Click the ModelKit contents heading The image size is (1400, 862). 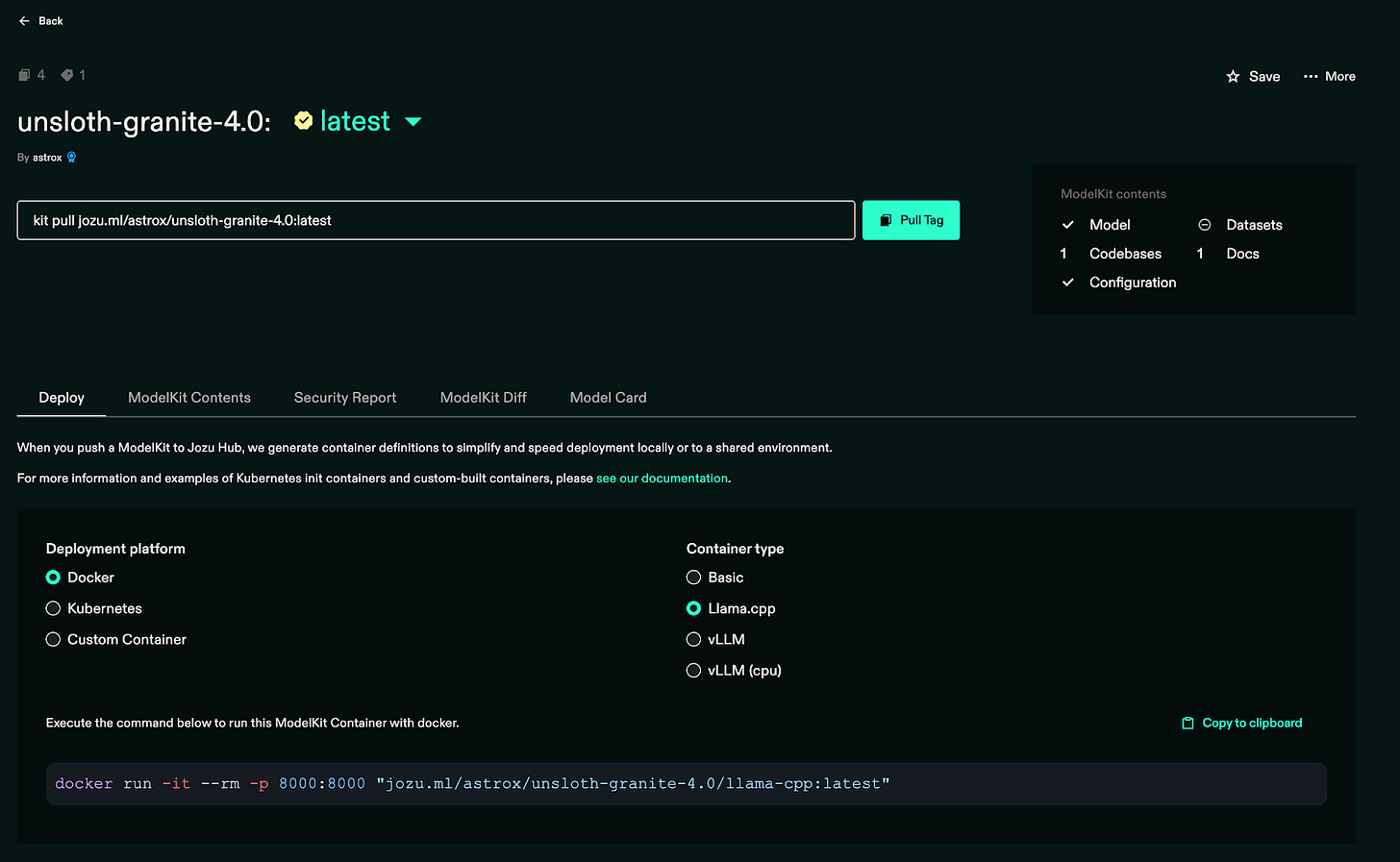[1113, 194]
